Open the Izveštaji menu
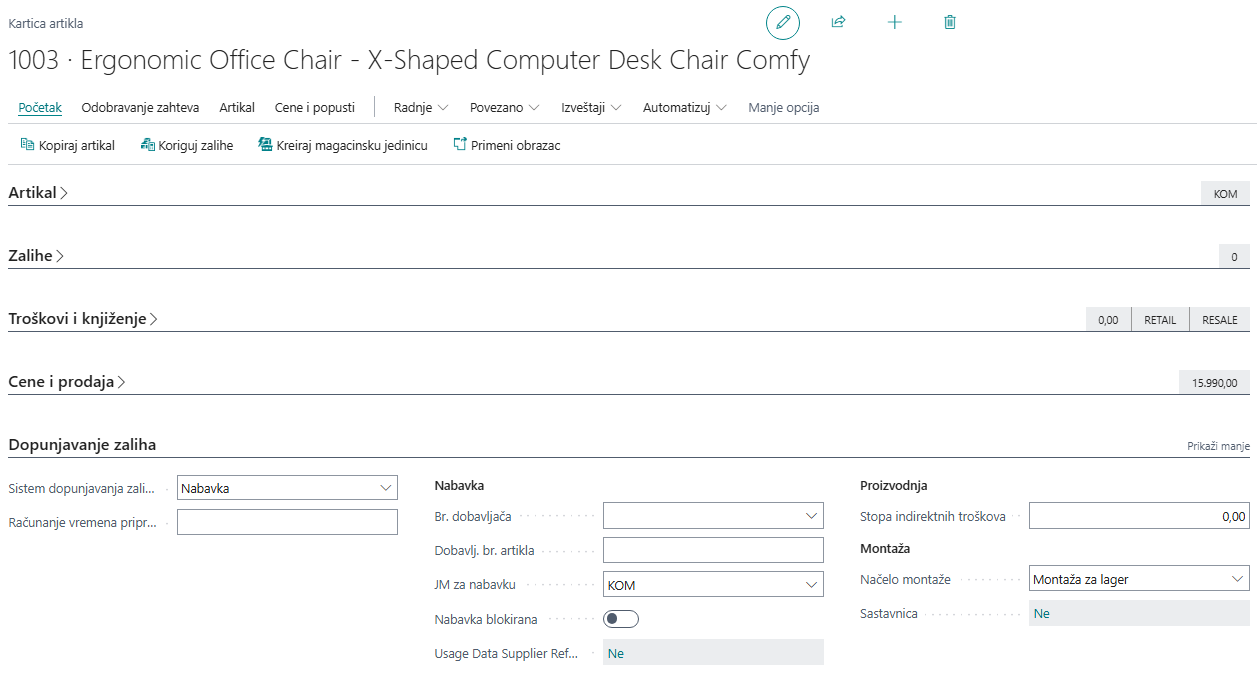 tap(591, 107)
